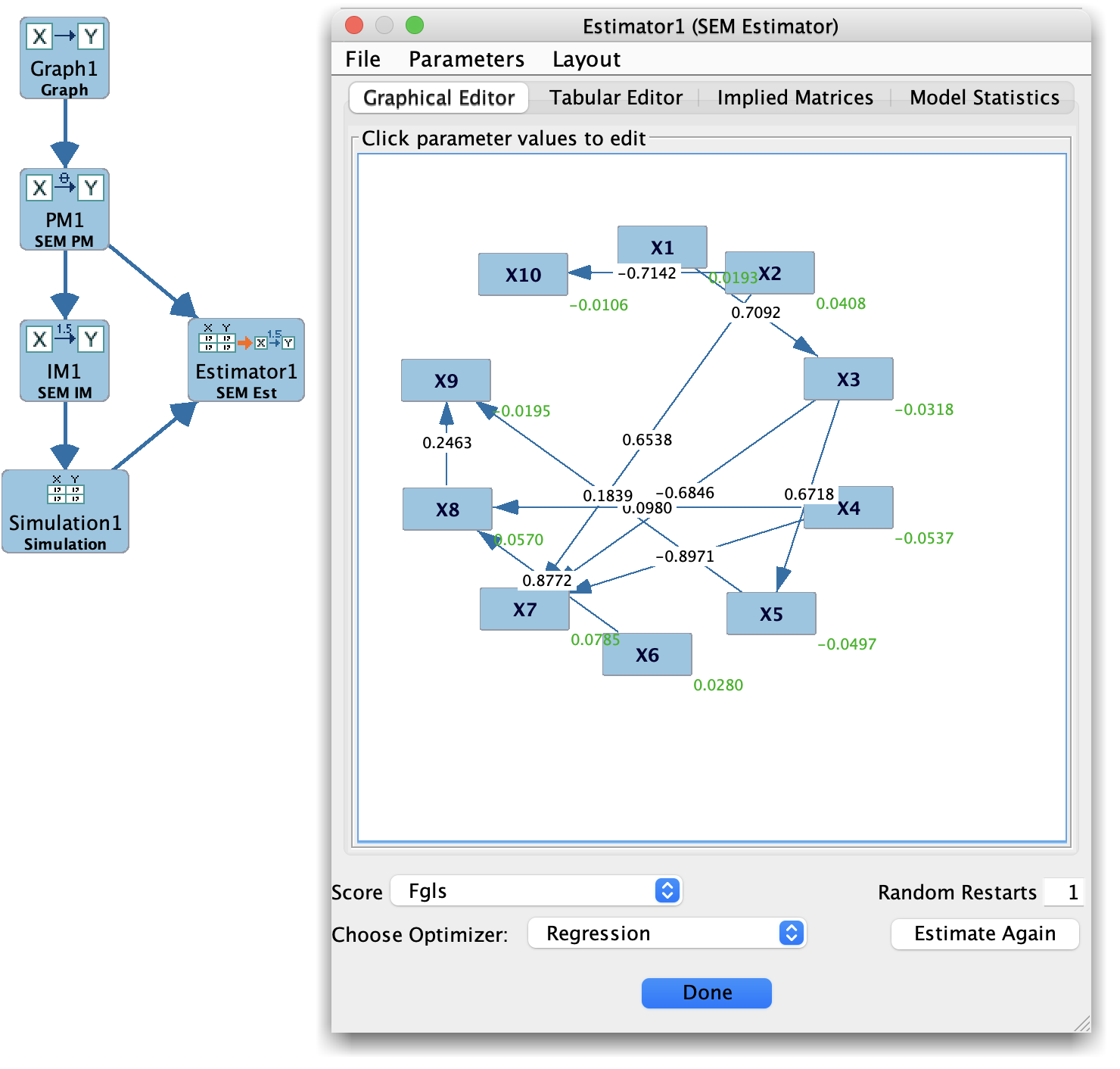
Task: Open the Layout menu
Action: (x=586, y=59)
